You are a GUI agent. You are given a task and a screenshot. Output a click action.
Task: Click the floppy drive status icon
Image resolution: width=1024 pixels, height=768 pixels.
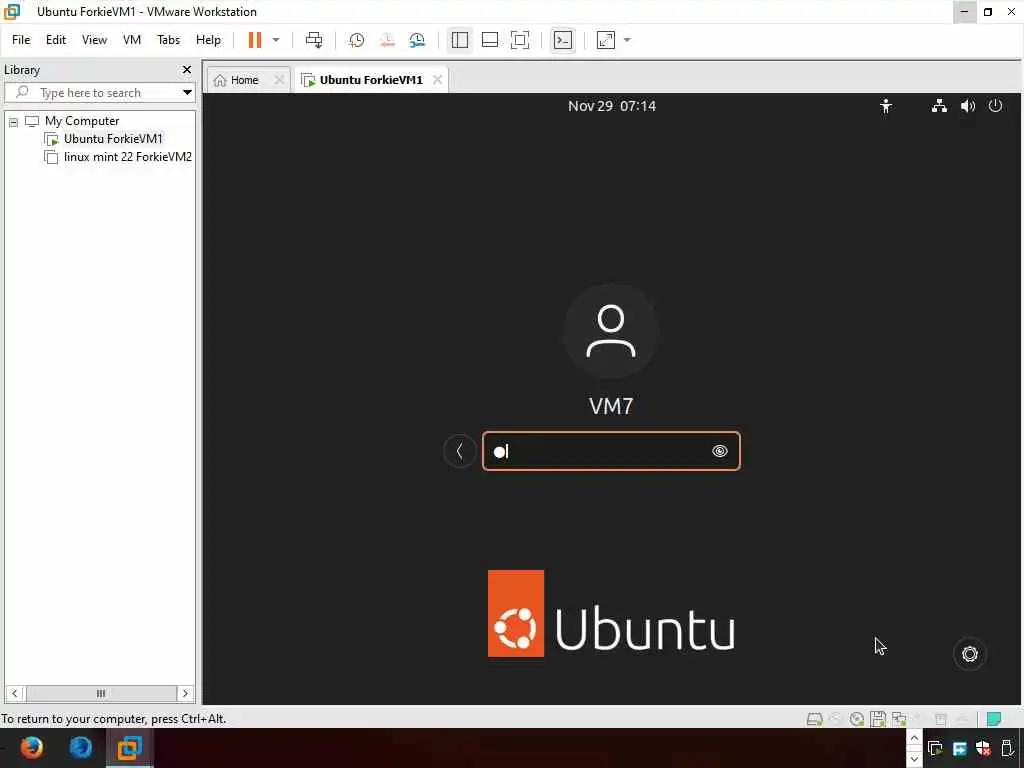point(878,720)
